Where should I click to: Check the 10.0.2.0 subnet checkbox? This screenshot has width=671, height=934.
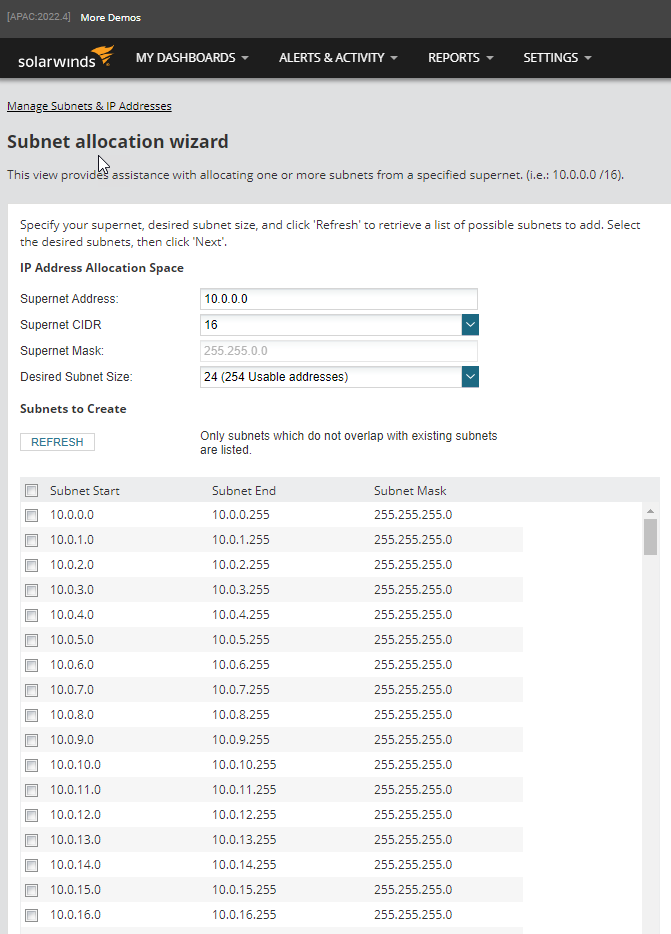[32, 565]
